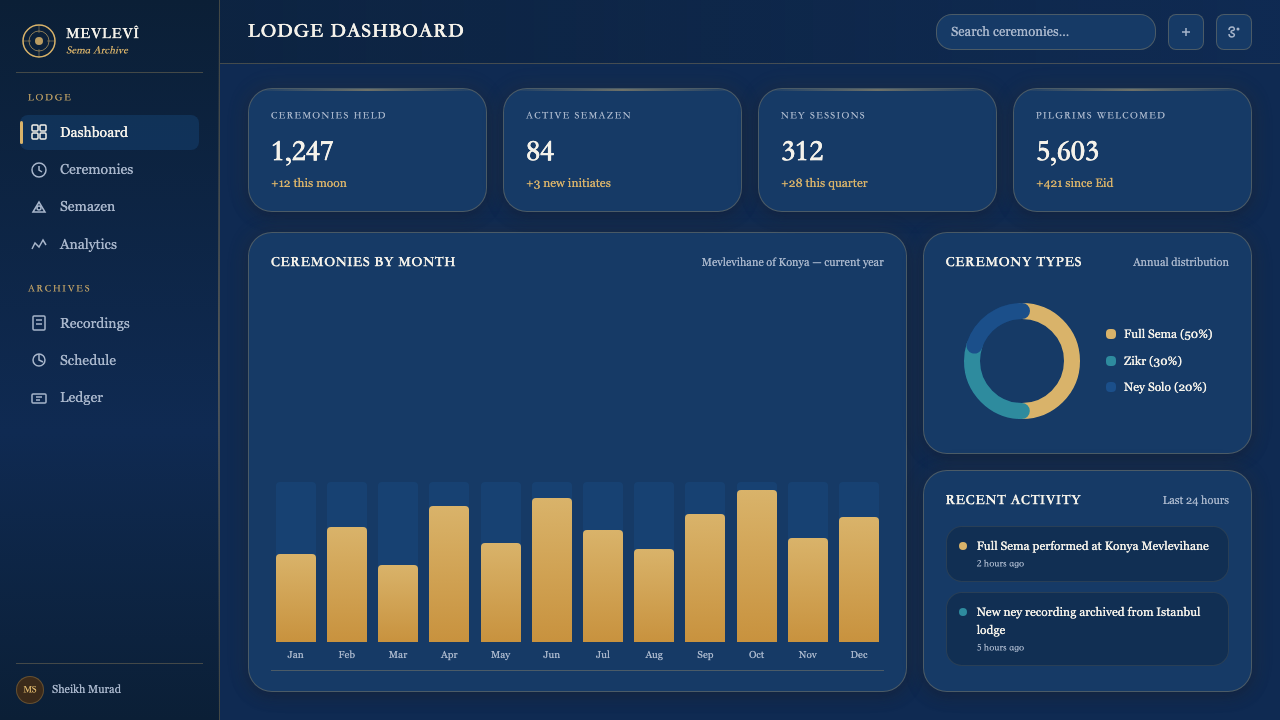Select the Pilgrims Welcomed stat card
Image resolution: width=1280 pixels, height=720 pixels.
(x=1132, y=150)
